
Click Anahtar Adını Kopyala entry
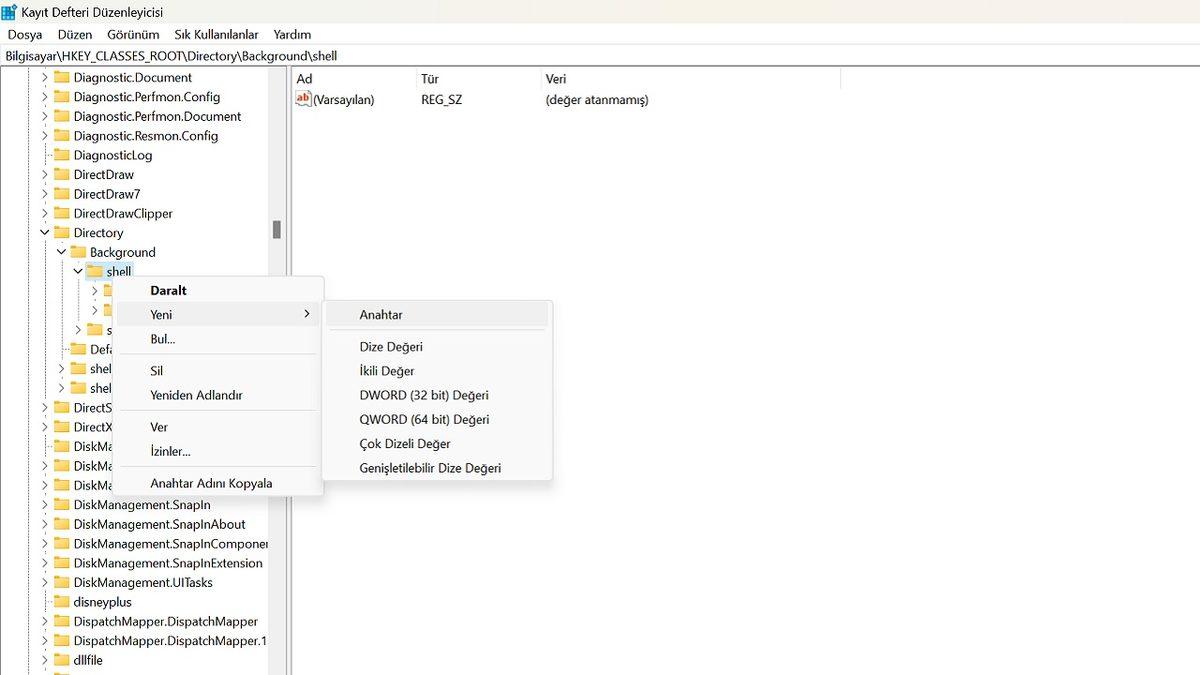tap(211, 483)
